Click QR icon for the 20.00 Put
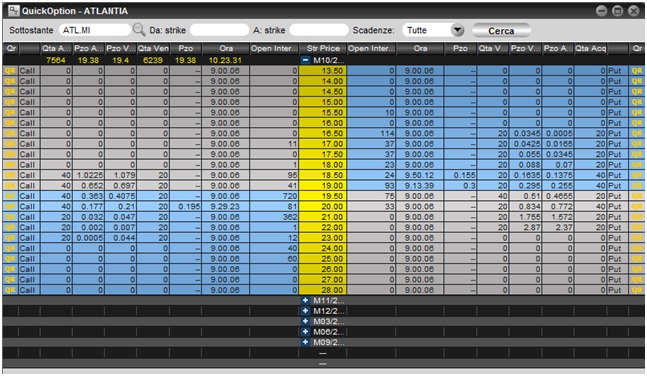This screenshot has height=376, width=647. [x=637, y=206]
